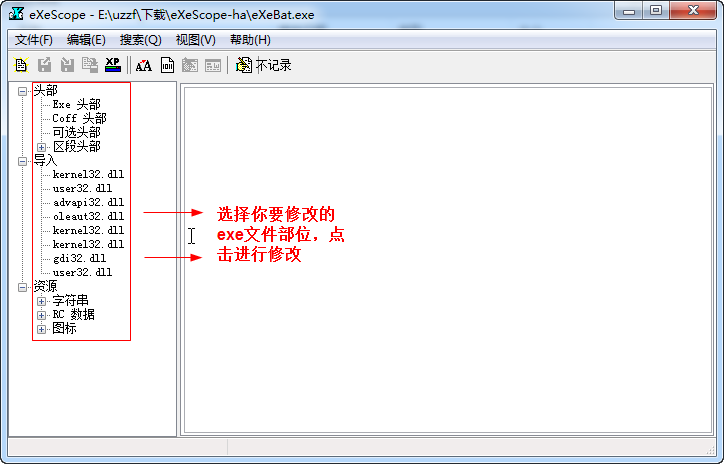Expand the 字符串 node

(x=41, y=301)
